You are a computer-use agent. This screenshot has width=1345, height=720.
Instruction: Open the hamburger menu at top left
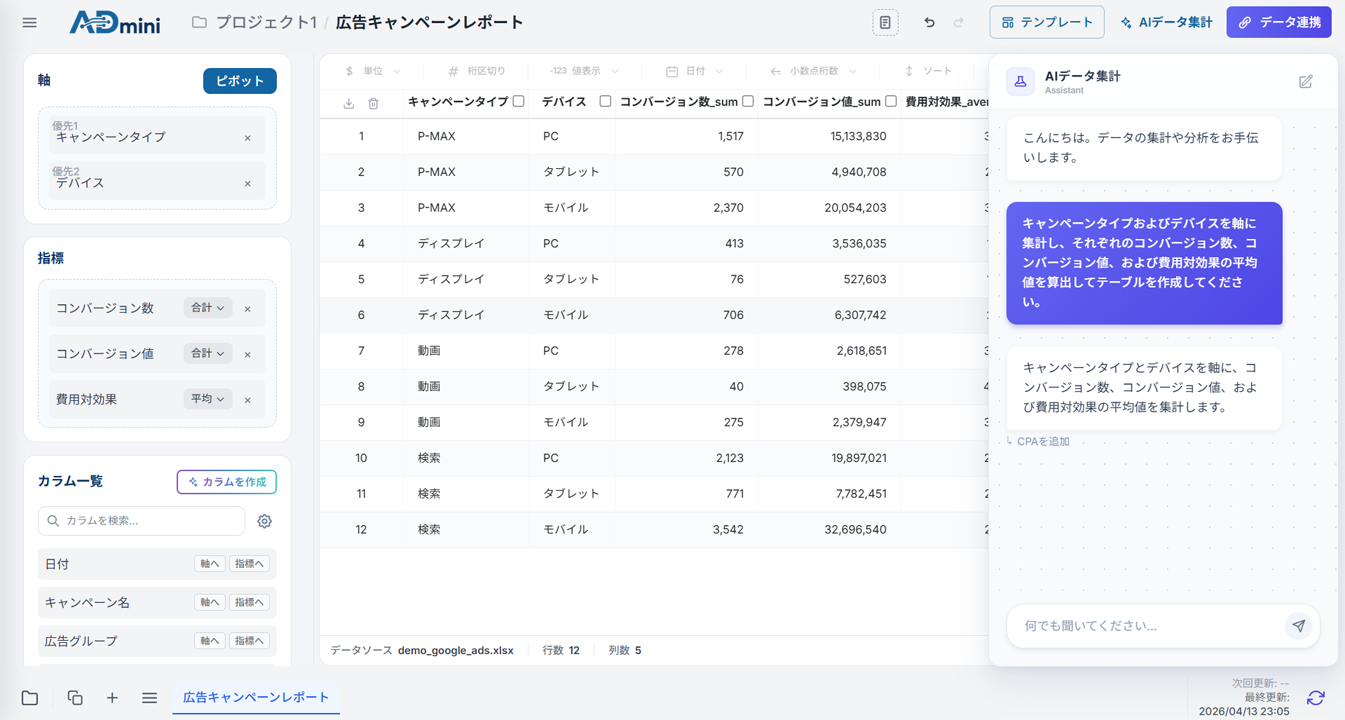point(30,22)
